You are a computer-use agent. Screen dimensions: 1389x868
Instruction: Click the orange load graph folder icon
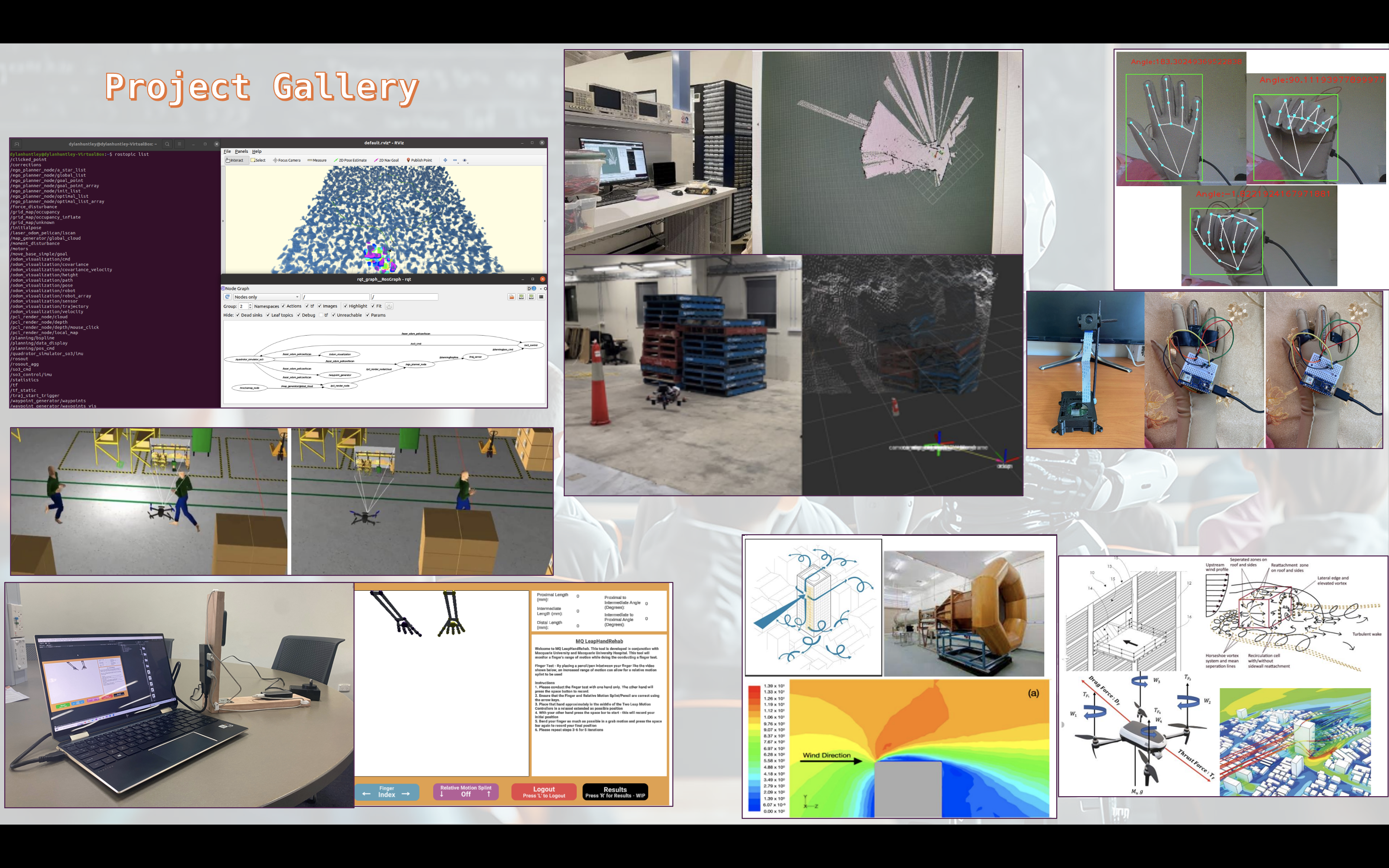(x=511, y=297)
